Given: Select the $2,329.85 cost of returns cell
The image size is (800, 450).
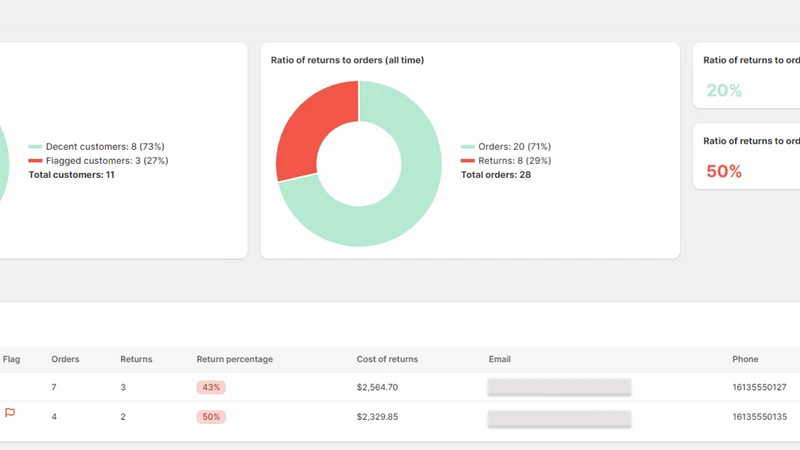Looking at the screenshot, I should tap(377, 417).
